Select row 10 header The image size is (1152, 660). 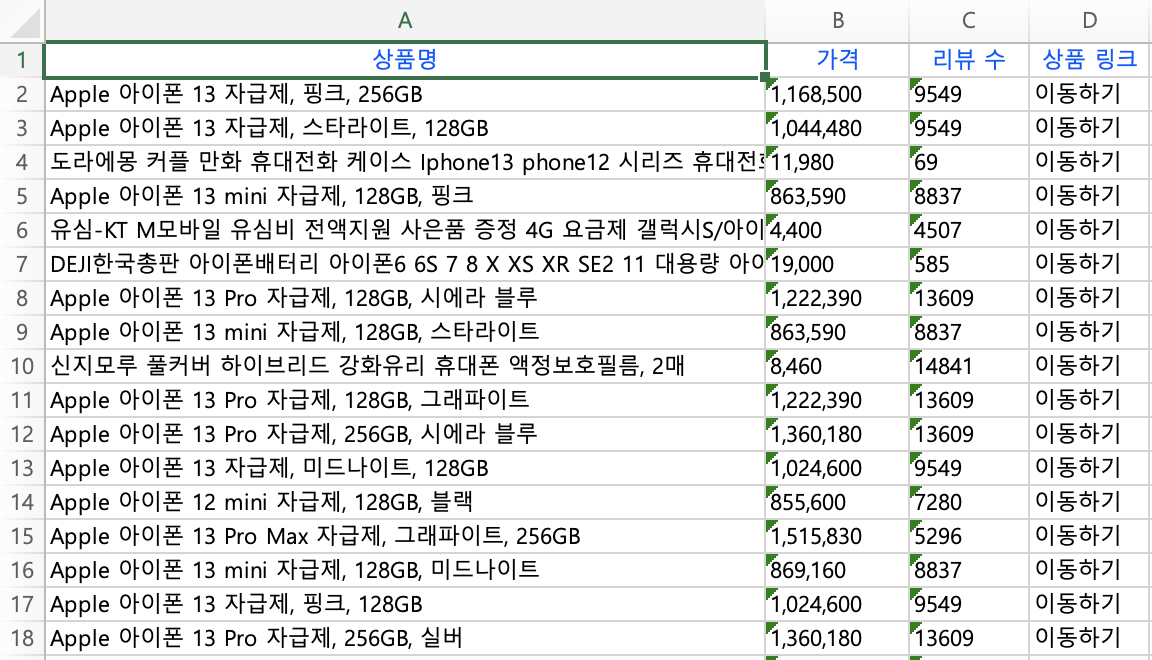click(x=22, y=365)
